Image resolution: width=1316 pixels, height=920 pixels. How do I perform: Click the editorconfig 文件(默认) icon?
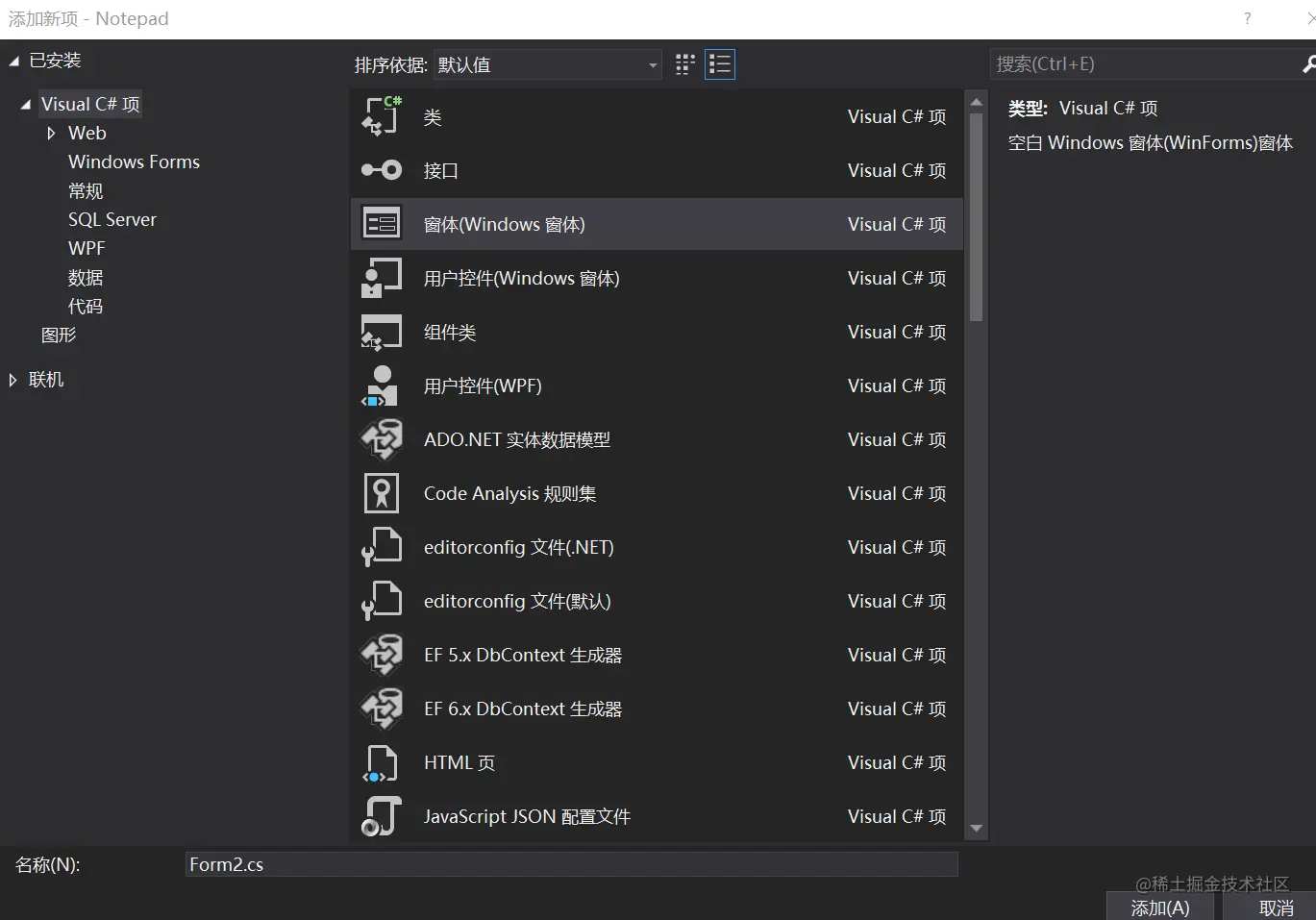pos(382,601)
